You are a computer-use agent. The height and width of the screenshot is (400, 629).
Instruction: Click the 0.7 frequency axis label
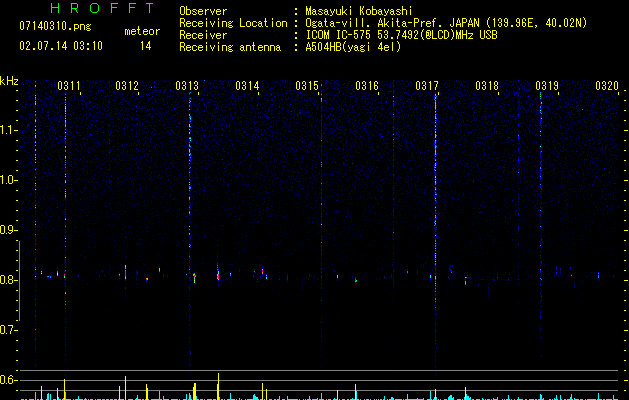(7, 330)
